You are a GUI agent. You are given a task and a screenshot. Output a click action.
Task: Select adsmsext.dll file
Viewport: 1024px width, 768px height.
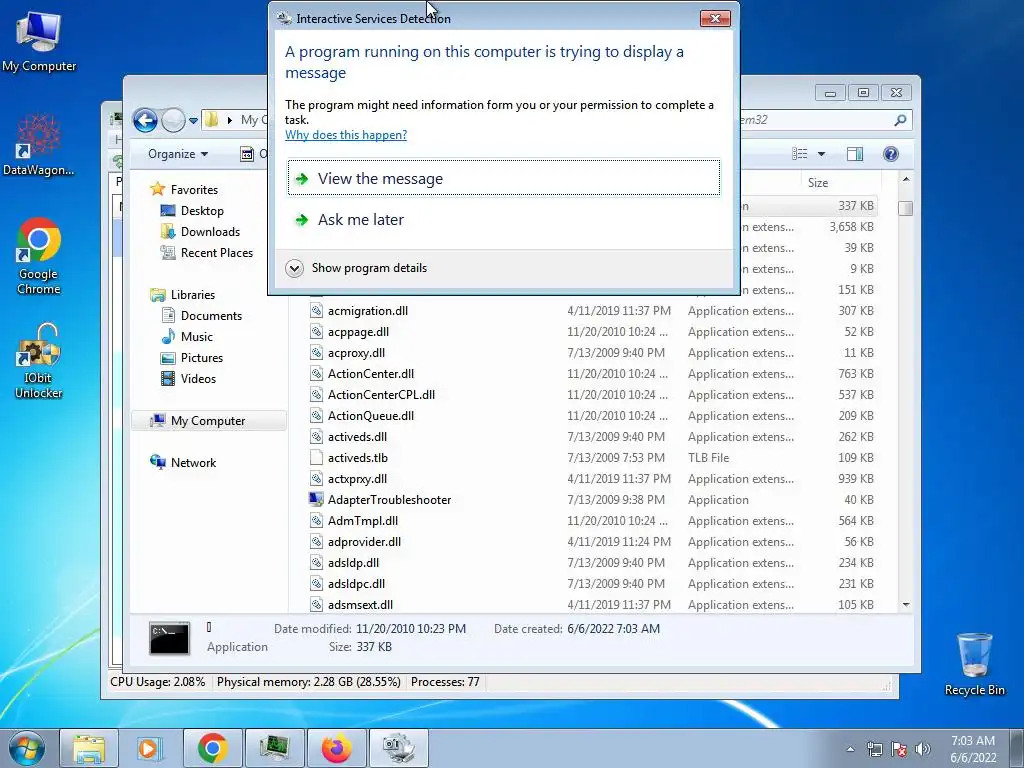point(592,605)
